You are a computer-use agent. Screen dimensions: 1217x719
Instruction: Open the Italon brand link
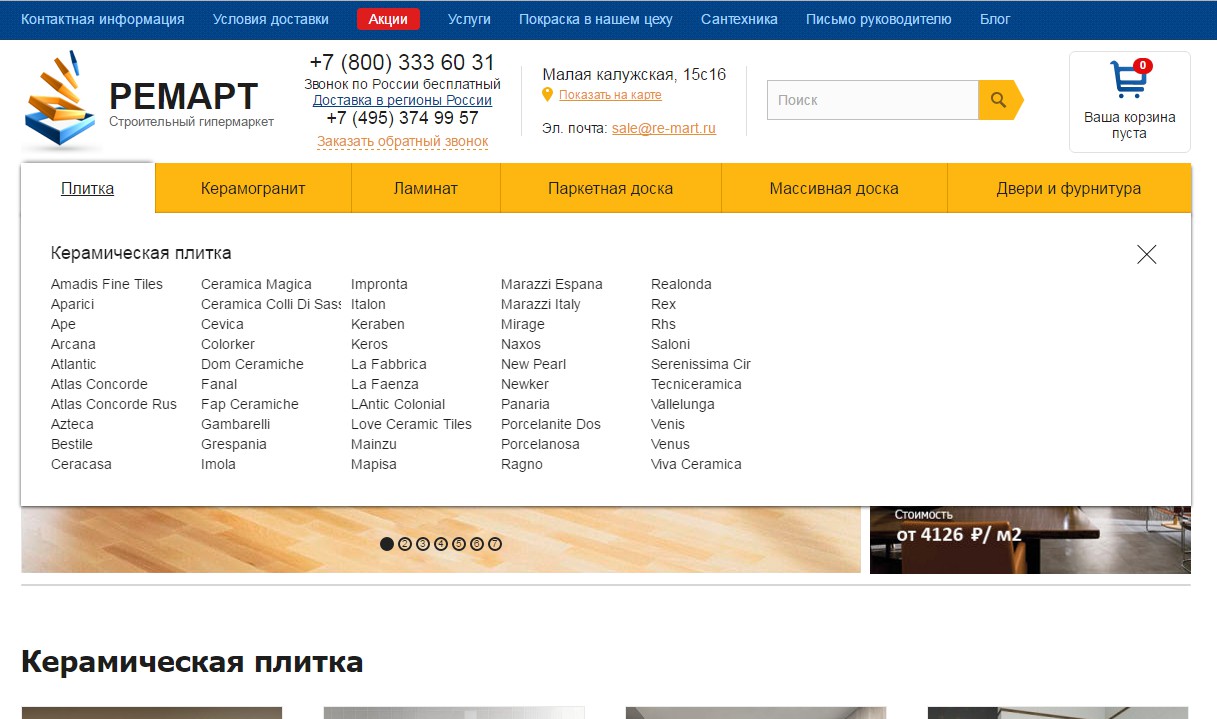[x=368, y=304]
